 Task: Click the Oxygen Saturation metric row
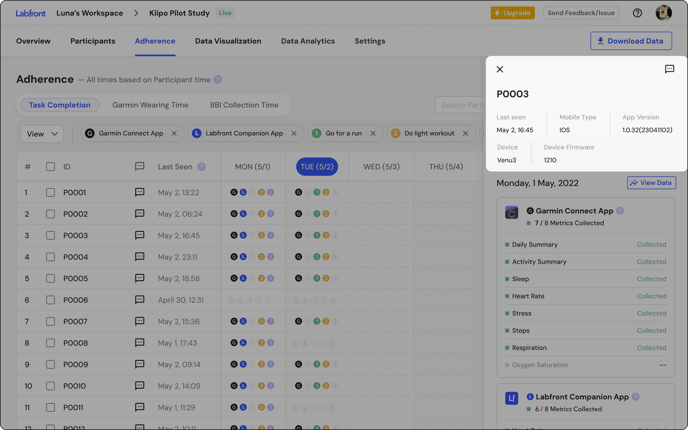(585, 365)
